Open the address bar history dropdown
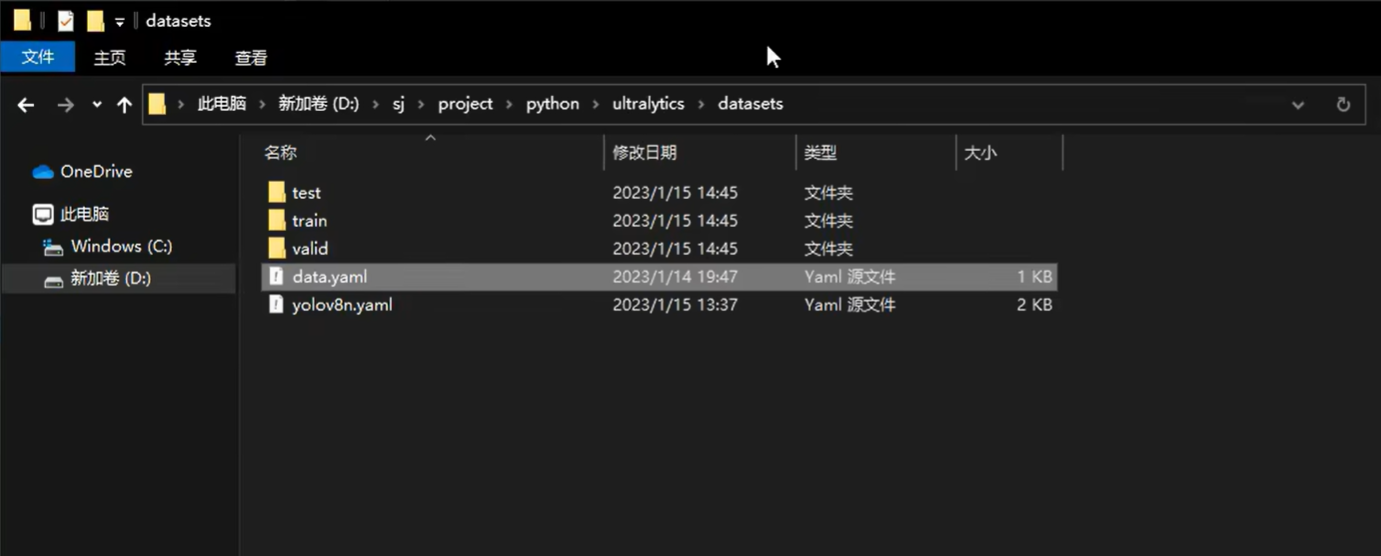 [1298, 105]
